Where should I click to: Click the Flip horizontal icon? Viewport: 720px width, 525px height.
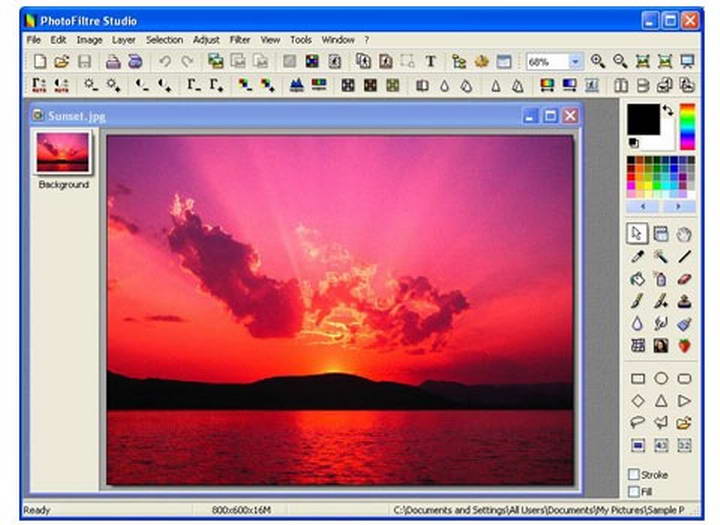point(621,85)
